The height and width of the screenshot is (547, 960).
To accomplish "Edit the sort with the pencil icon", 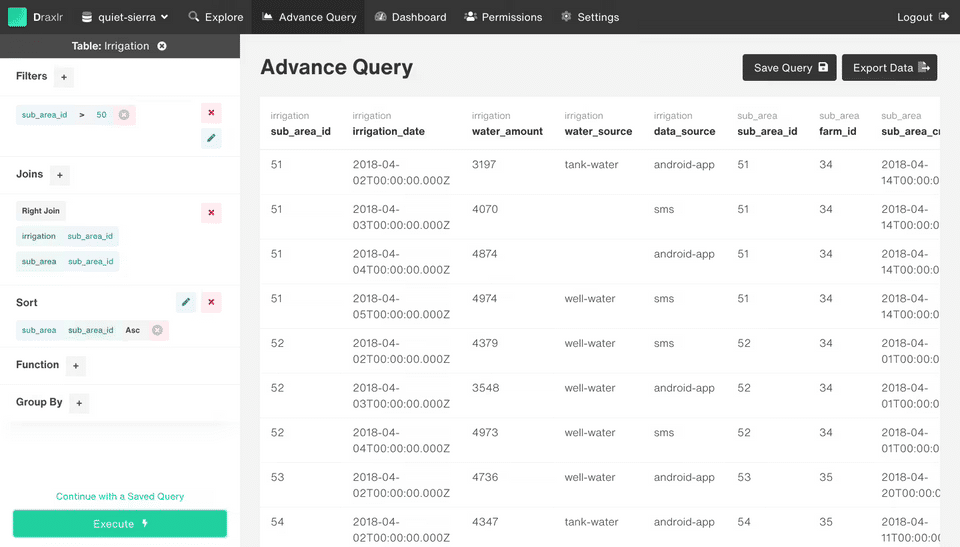I will click(186, 302).
